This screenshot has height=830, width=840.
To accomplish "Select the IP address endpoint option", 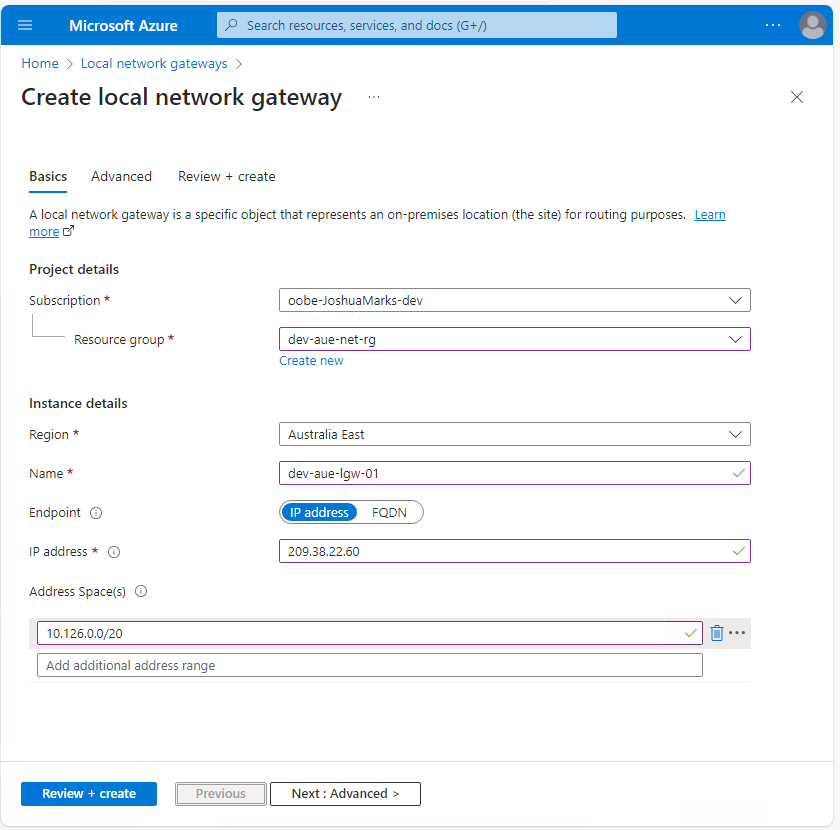I will [x=320, y=512].
